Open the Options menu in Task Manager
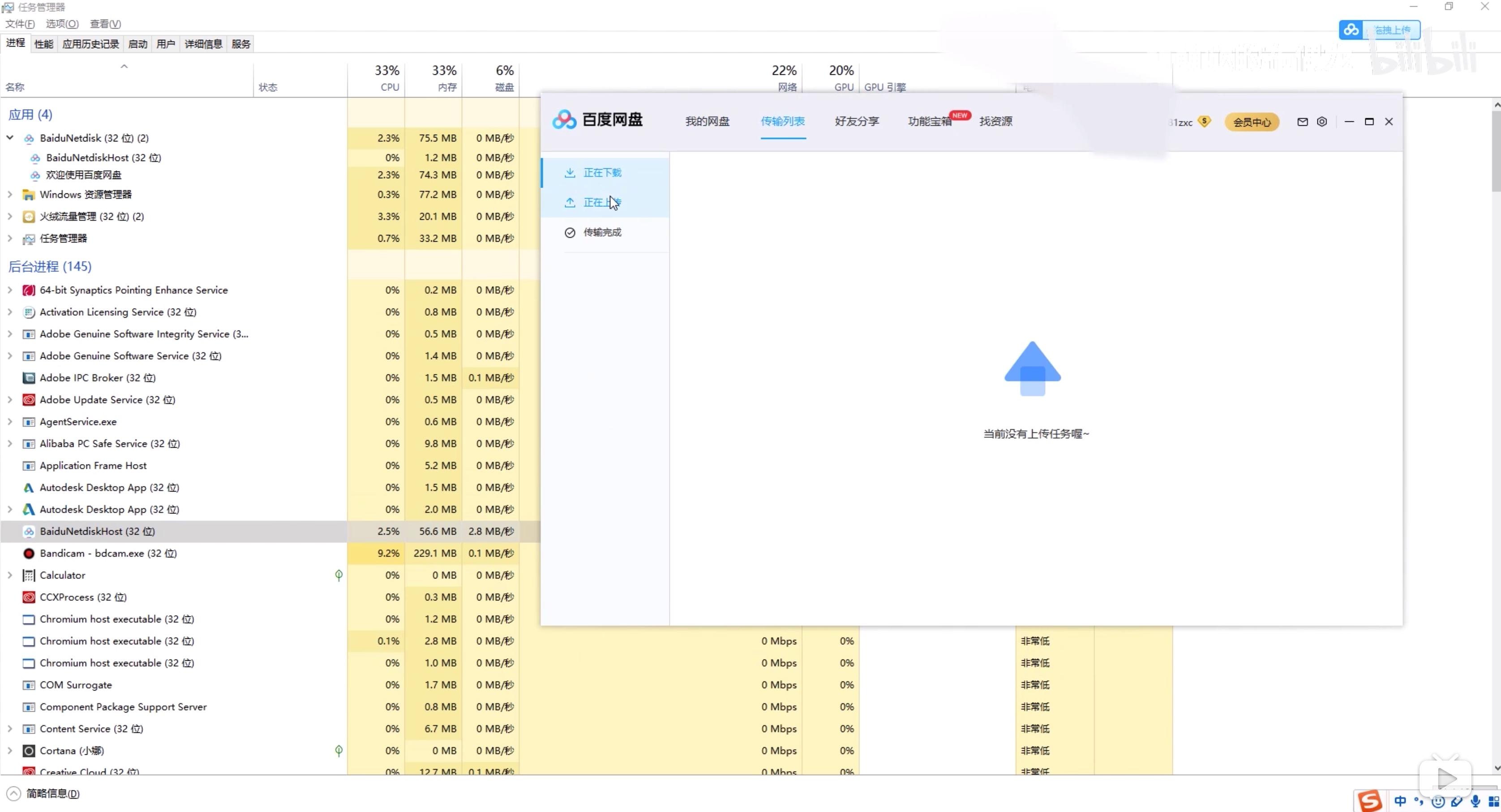Viewport: 1501px width, 812px height. coord(62,24)
